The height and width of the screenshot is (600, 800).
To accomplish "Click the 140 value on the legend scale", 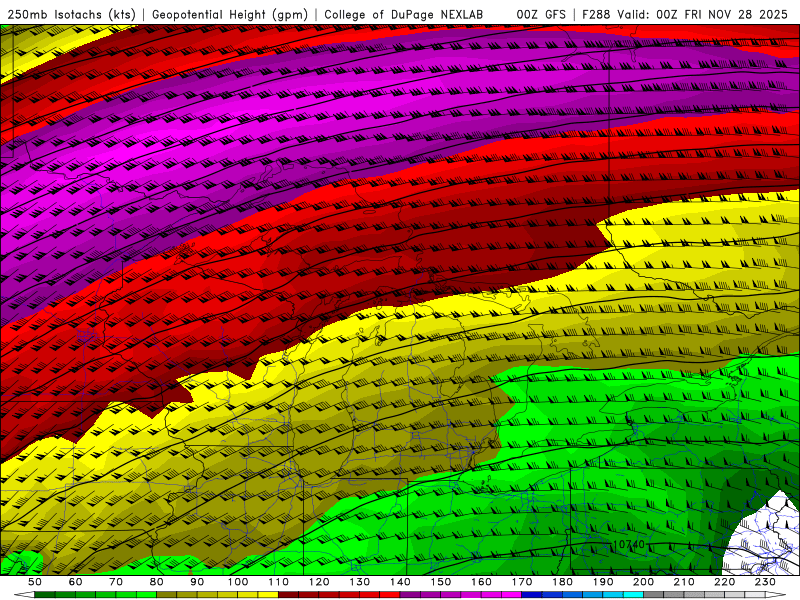I will (x=400, y=582).
